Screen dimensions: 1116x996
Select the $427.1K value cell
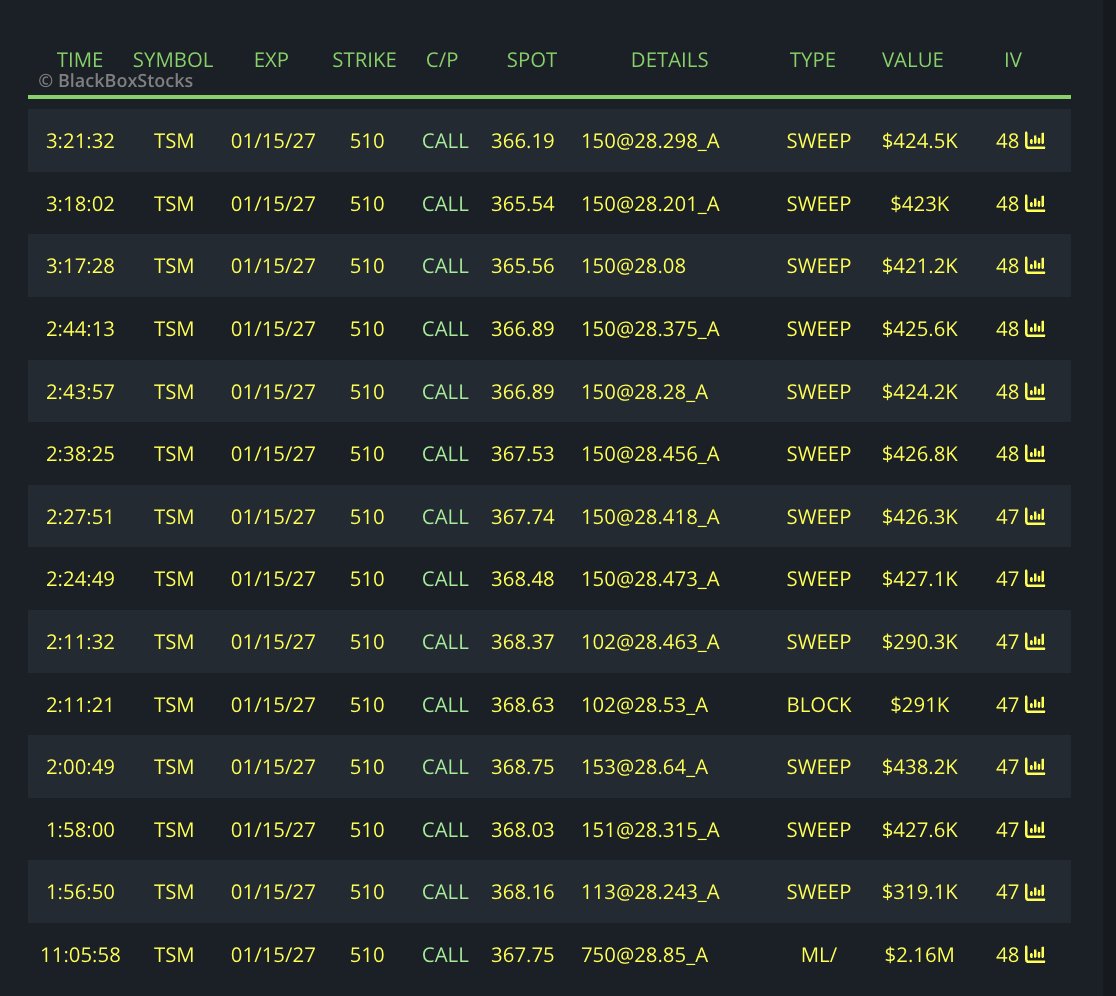coord(920,579)
